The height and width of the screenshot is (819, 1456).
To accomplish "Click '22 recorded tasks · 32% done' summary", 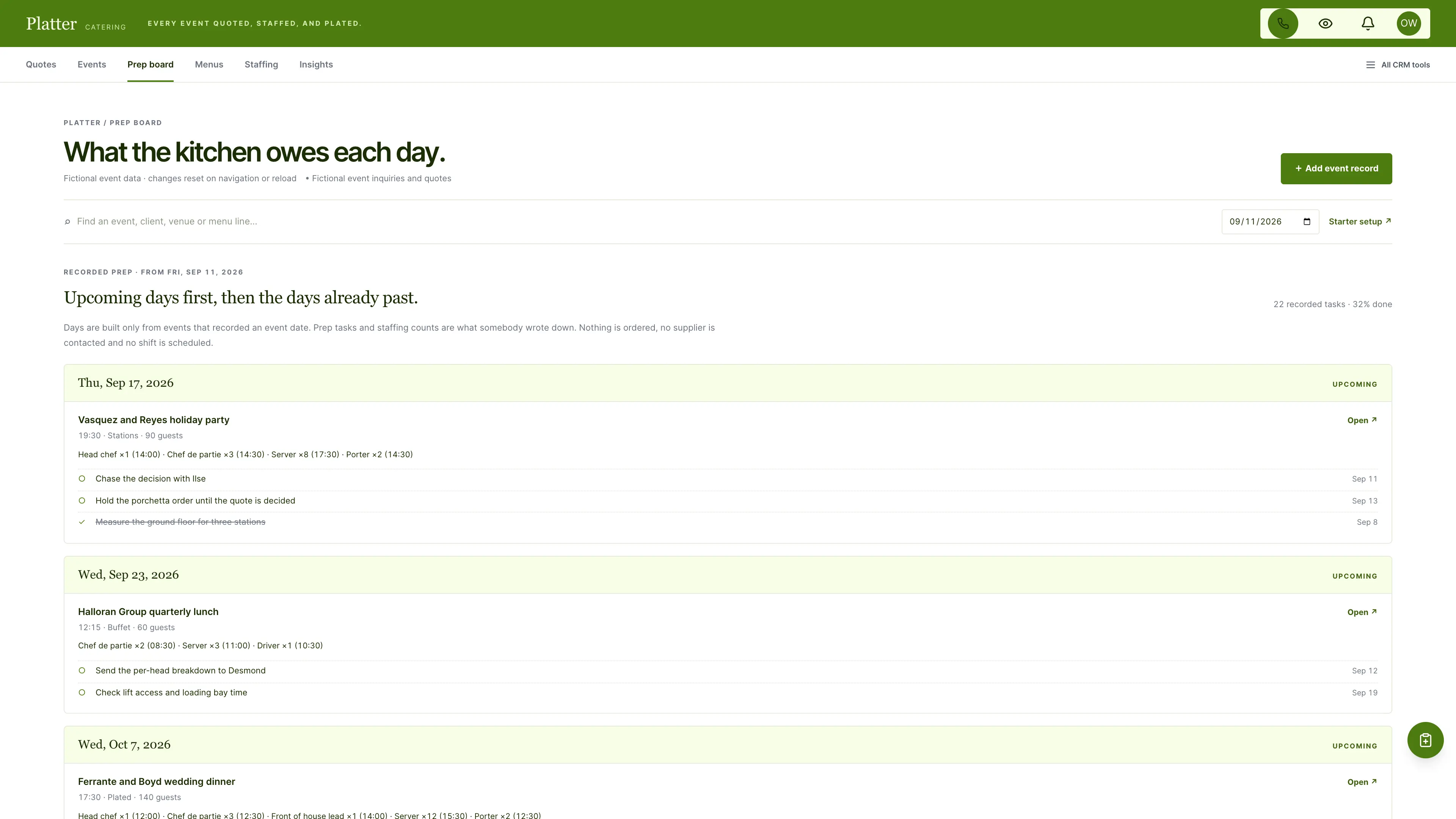I will click(x=1333, y=304).
